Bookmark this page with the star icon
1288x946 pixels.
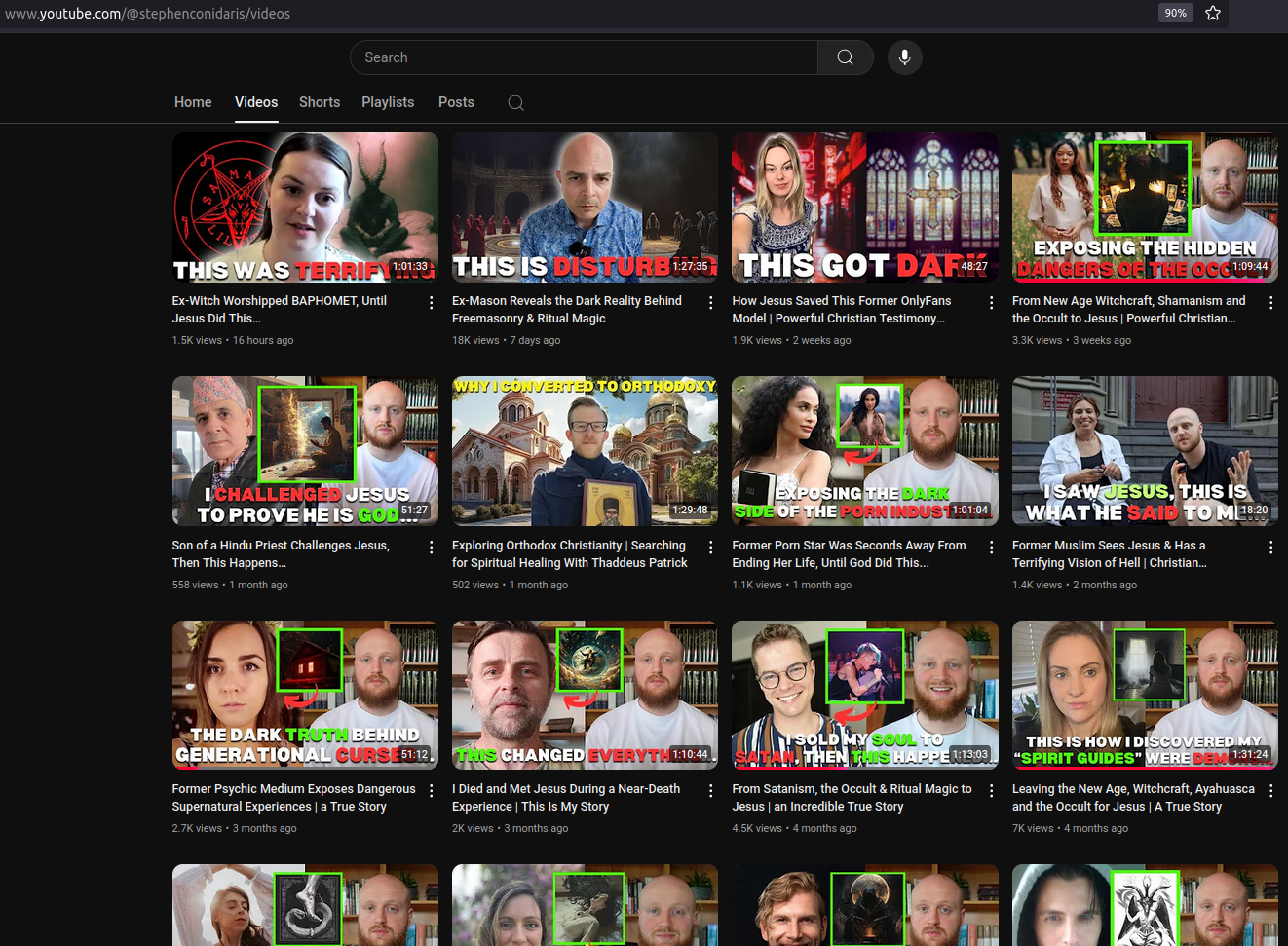click(x=1213, y=13)
